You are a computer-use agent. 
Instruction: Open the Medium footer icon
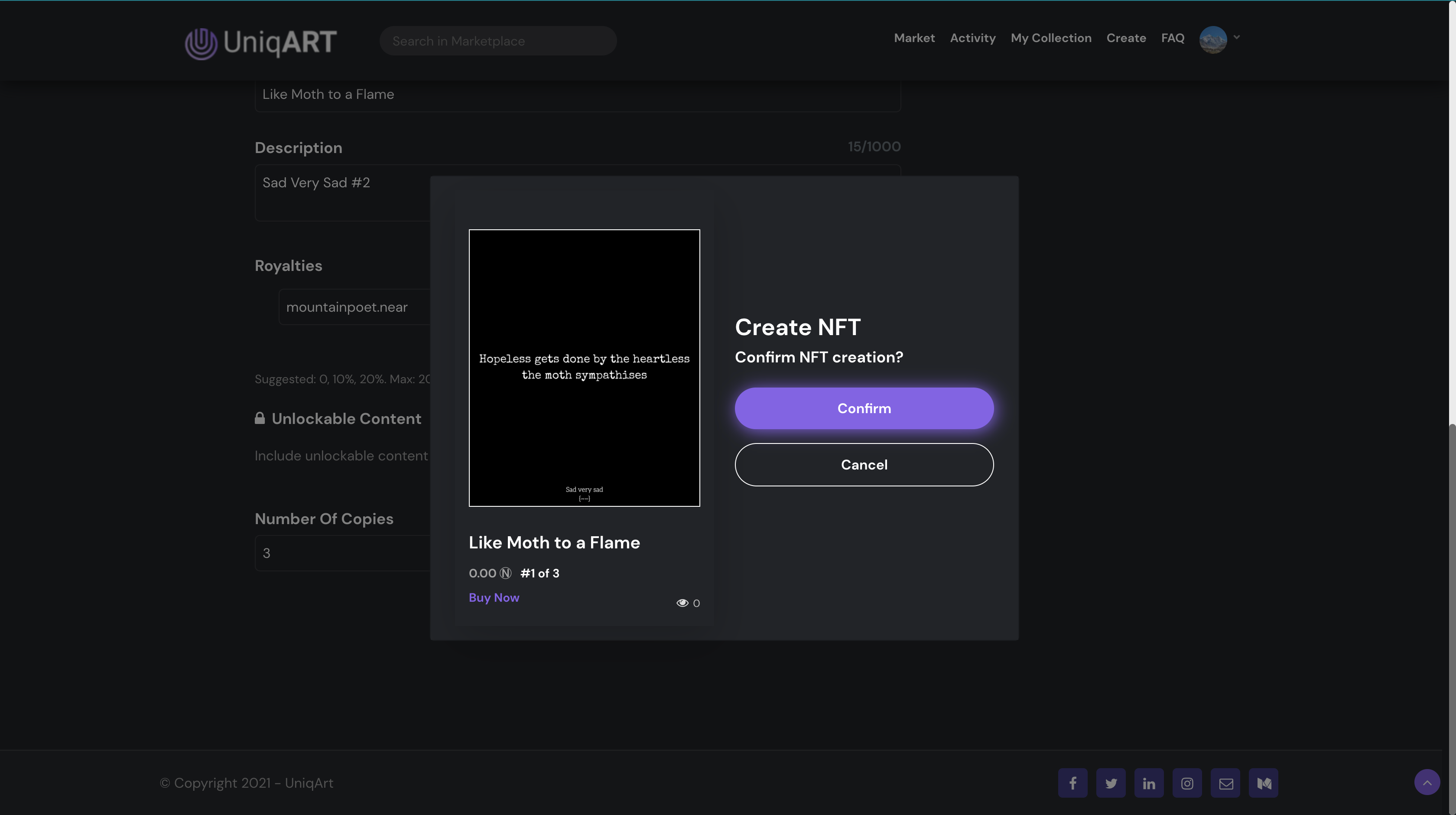(x=1263, y=783)
